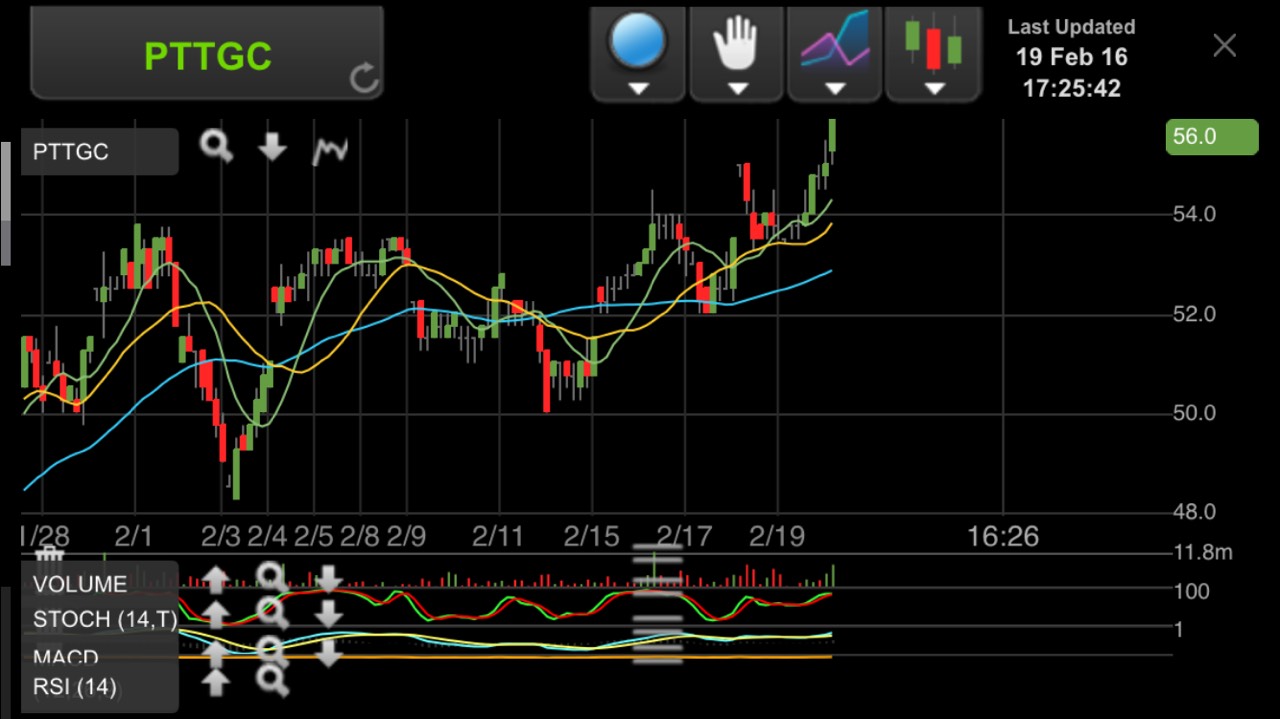Close the chart with X button
1280x719 pixels.
coord(1224,45)
